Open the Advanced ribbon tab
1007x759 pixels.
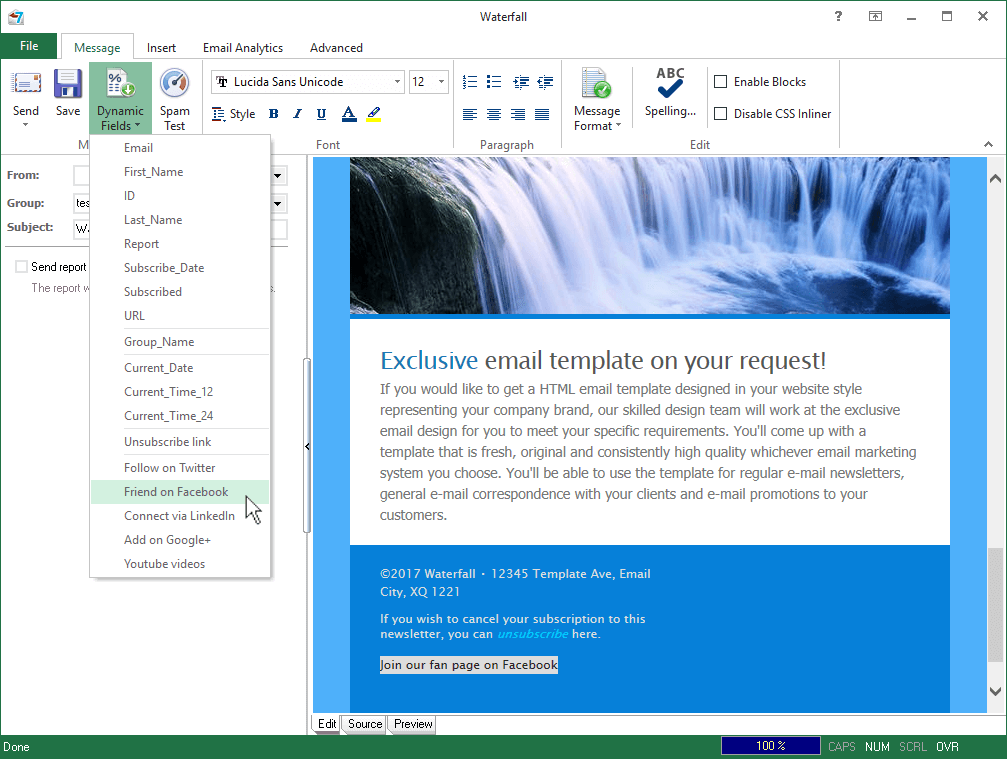[336, 48]
